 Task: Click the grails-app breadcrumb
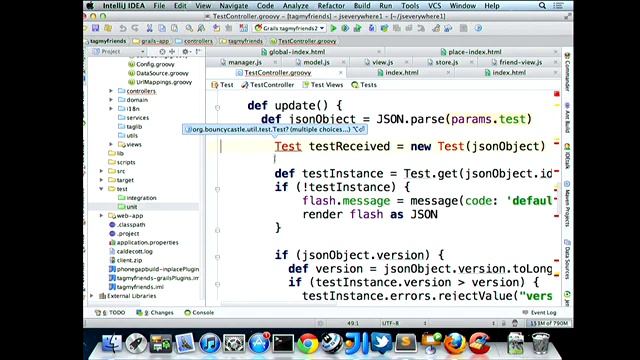[x=151, y=41]
